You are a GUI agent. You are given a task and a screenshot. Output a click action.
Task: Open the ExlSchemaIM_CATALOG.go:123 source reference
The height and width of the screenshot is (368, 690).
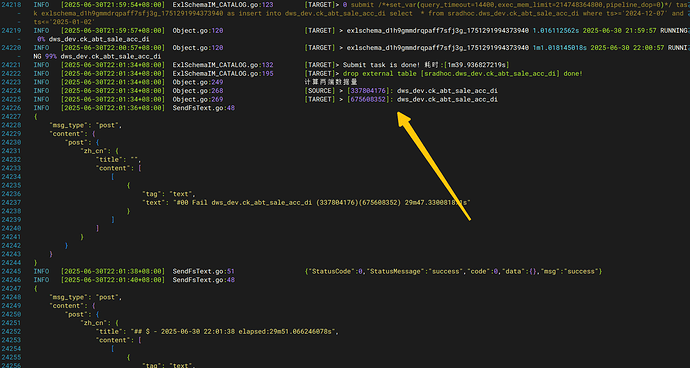coord(223,5)
